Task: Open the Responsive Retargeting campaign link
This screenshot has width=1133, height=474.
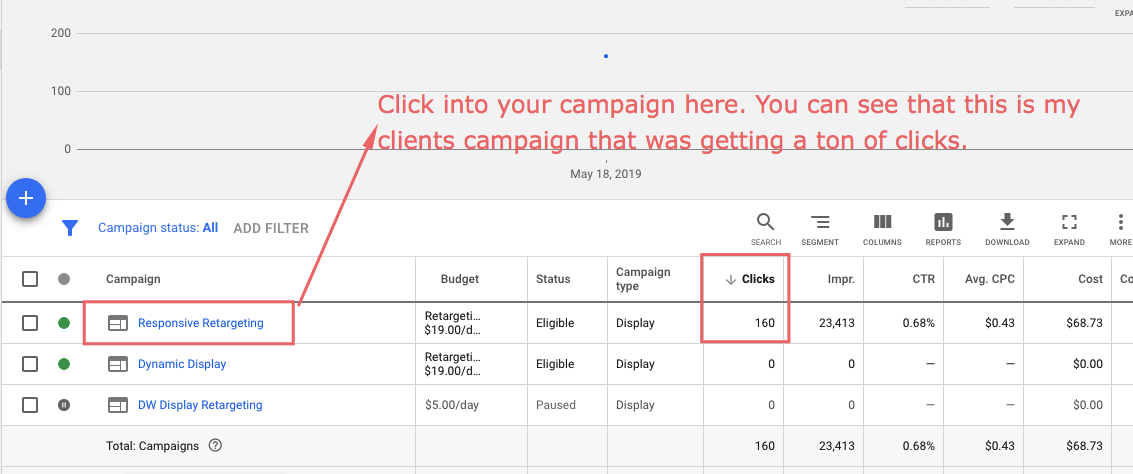Action: (201, 323)
